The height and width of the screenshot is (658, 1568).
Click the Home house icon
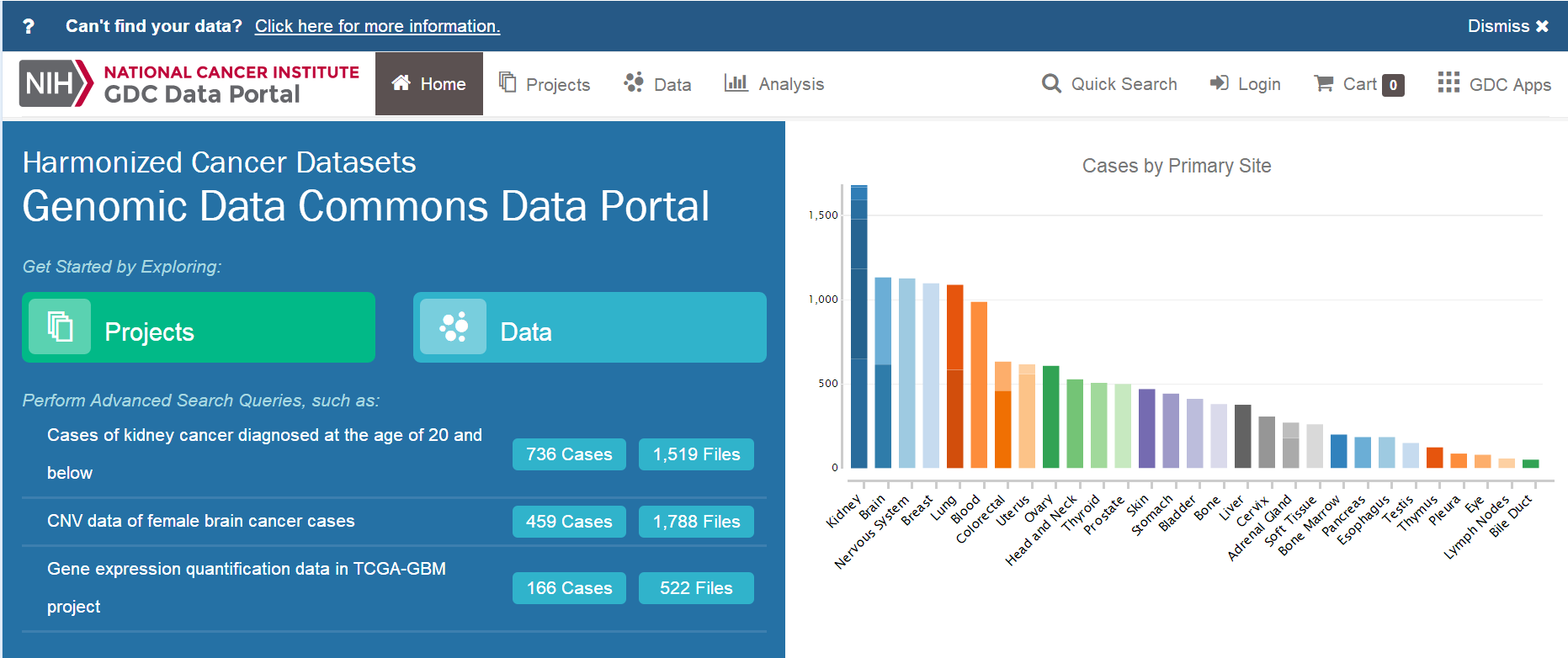pos(401,83)
